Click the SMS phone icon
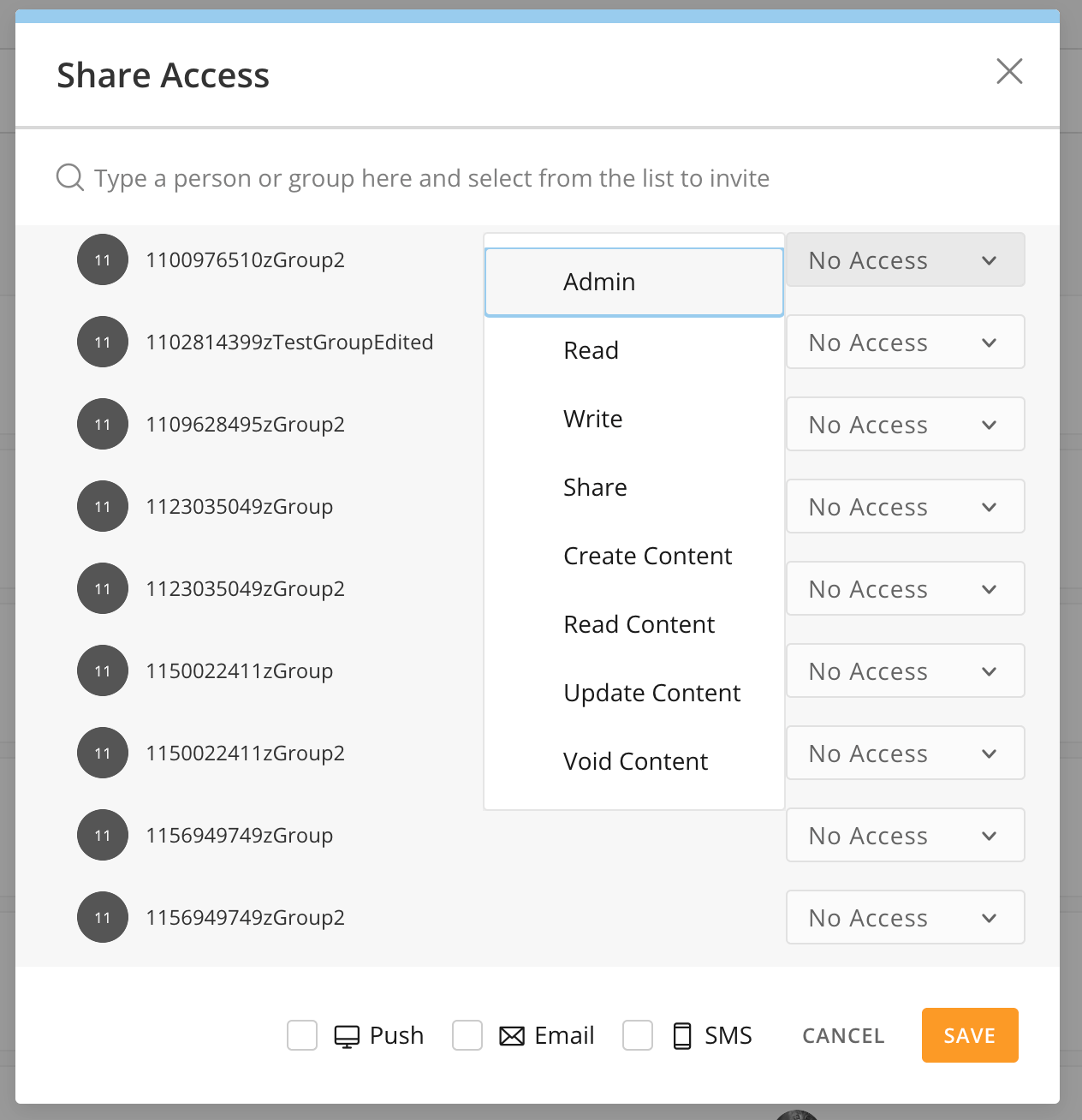 coord(682,1036)
